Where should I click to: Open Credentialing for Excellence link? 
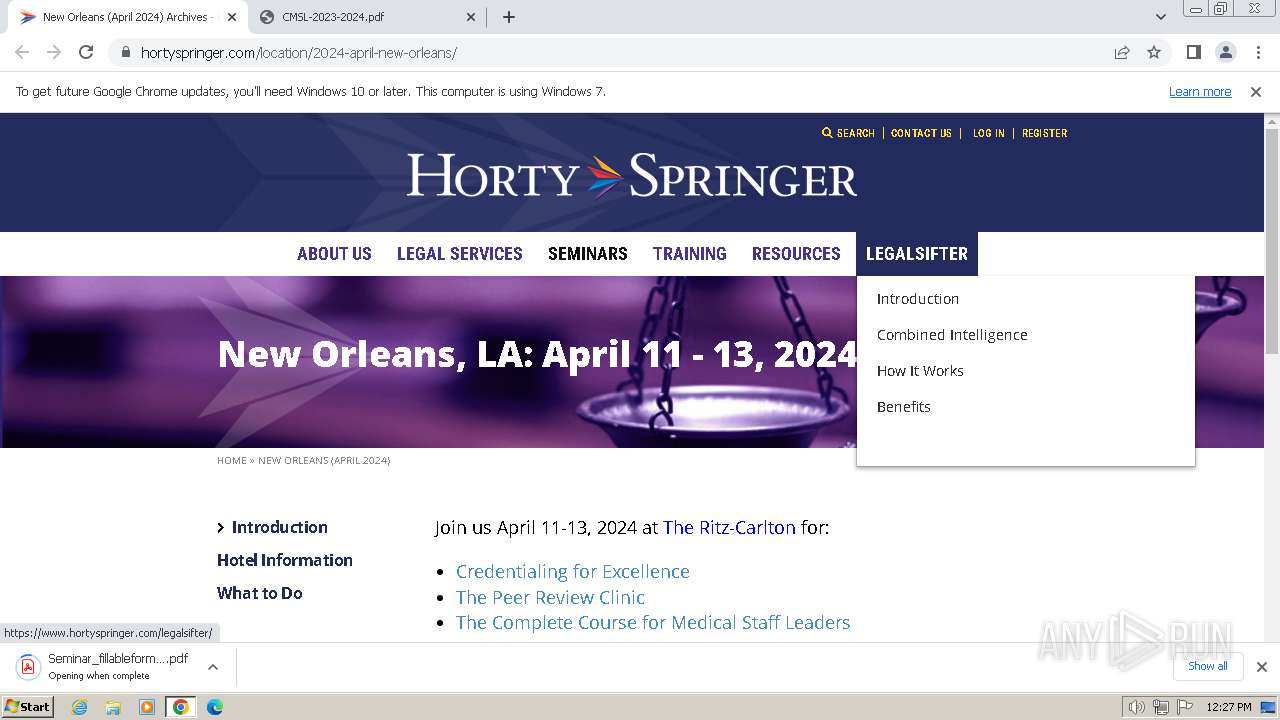573,571
